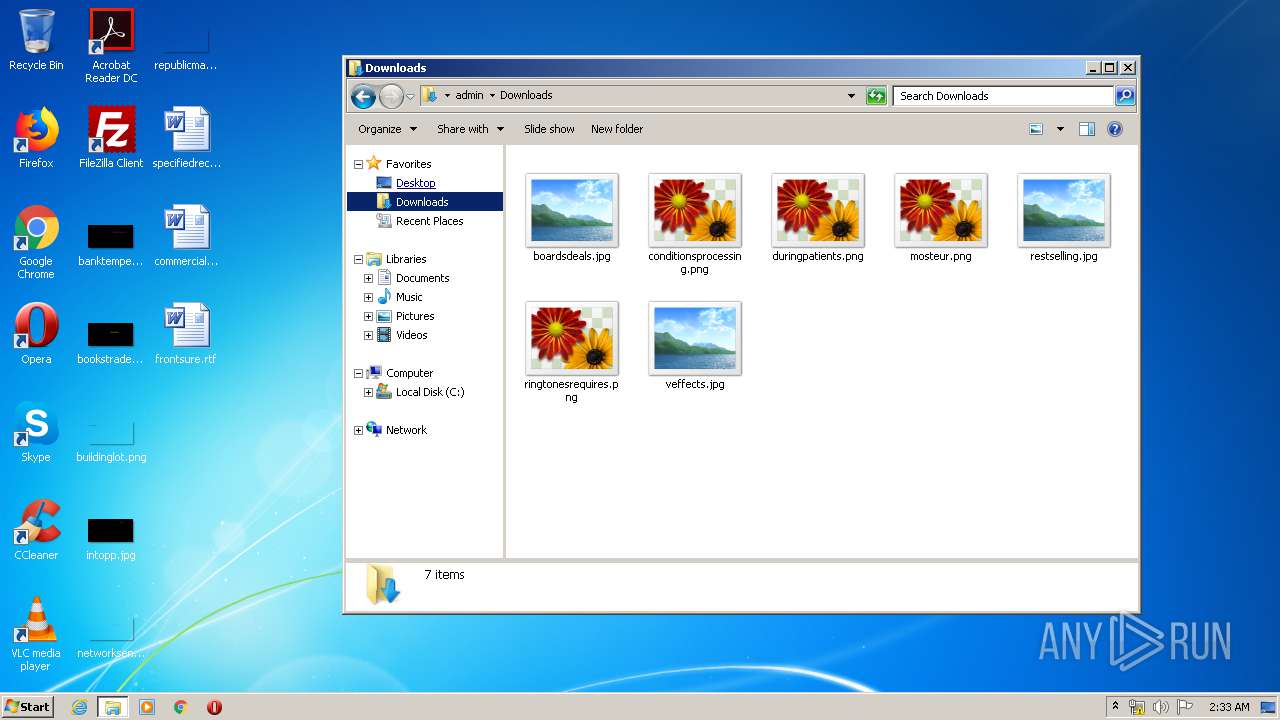Viewport: 1280px width, 720px height.
Task: Click Slide show in the toolbar
Action: click(549, 129)
